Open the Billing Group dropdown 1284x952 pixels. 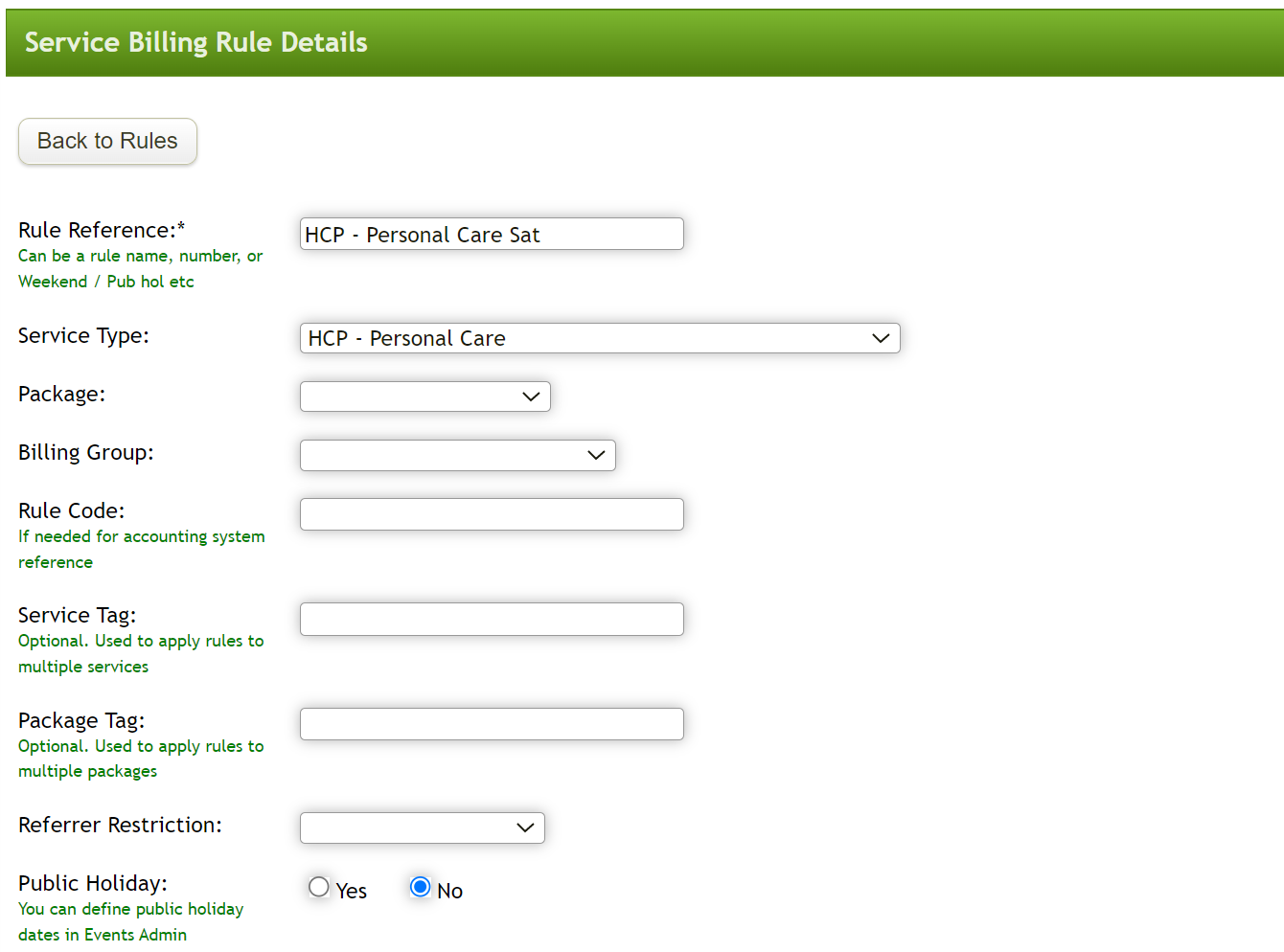457,455
